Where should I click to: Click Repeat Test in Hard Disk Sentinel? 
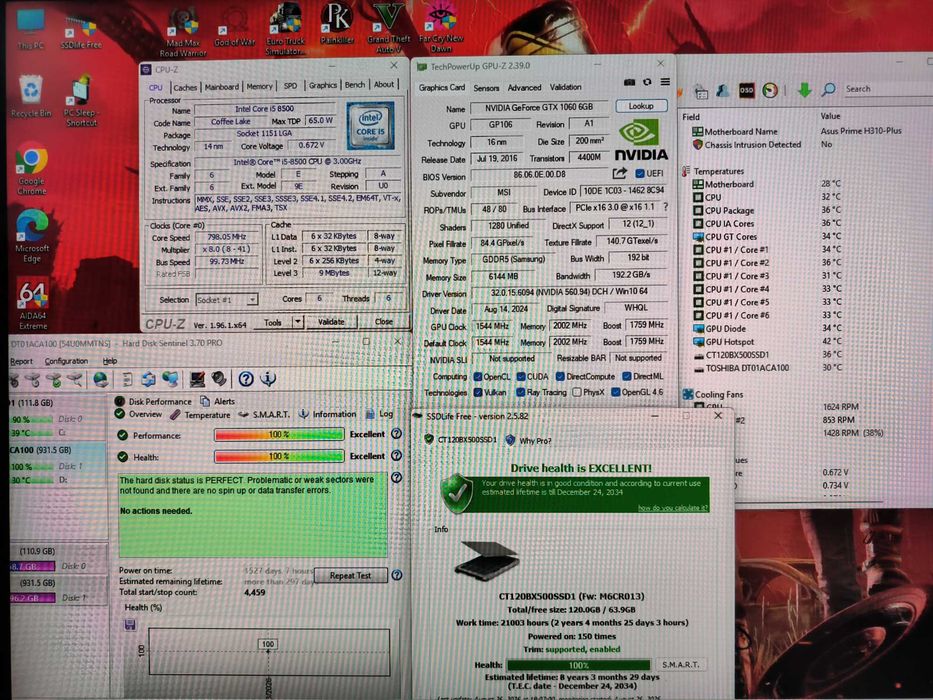pos(350,575)
